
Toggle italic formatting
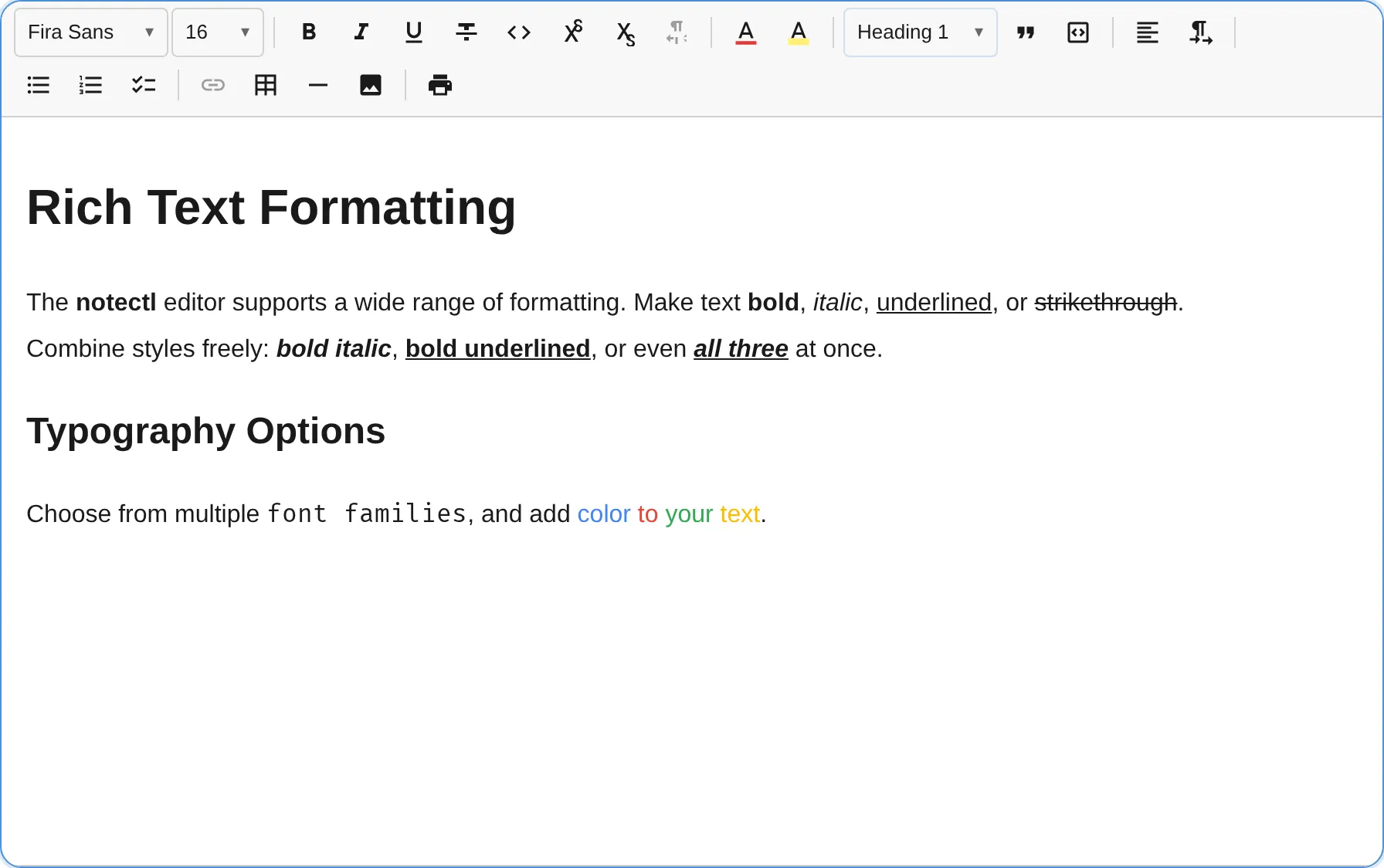pos(361,32)
